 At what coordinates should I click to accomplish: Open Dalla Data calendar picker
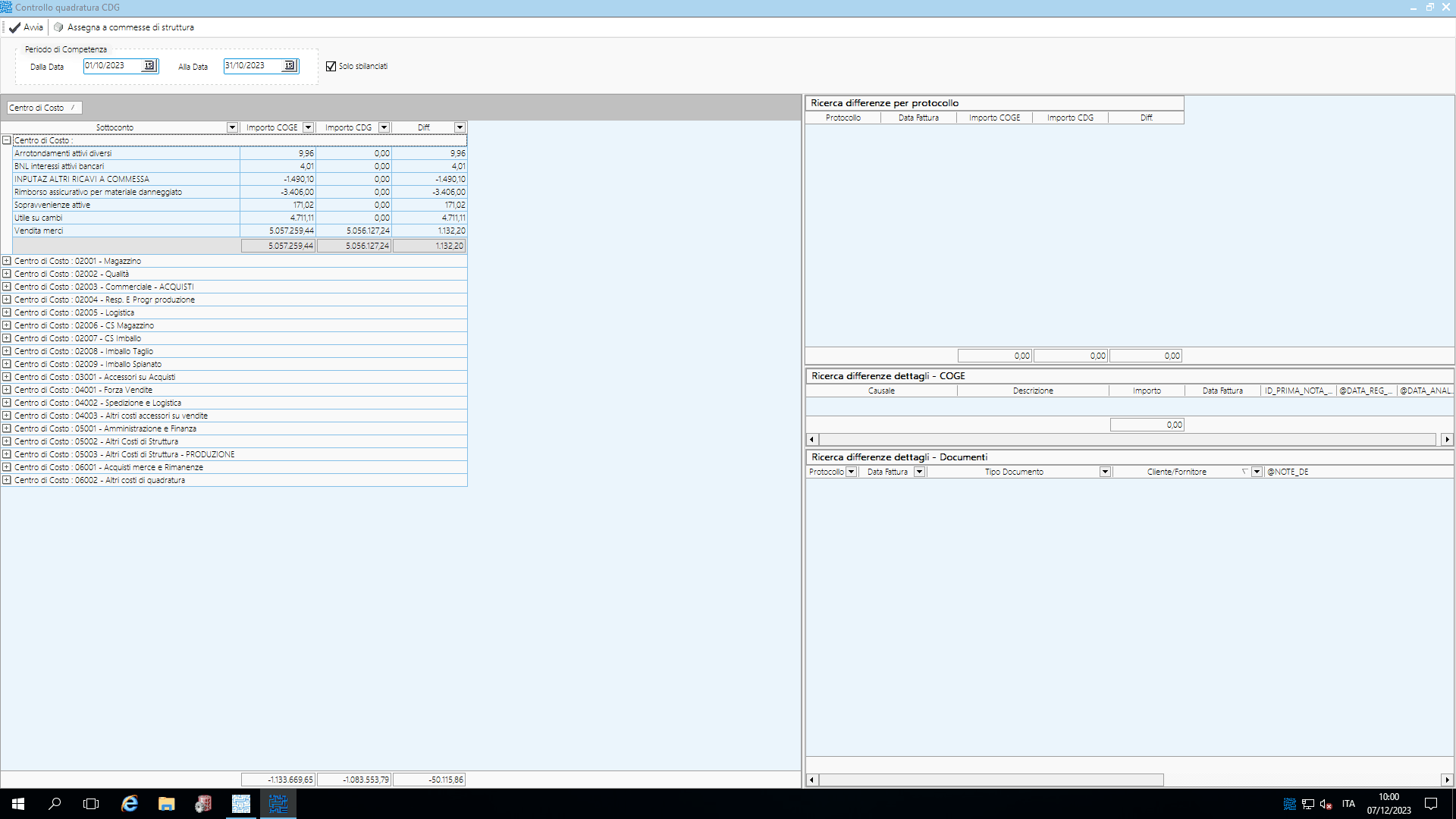pyautogui.click(x=149, y=66)
